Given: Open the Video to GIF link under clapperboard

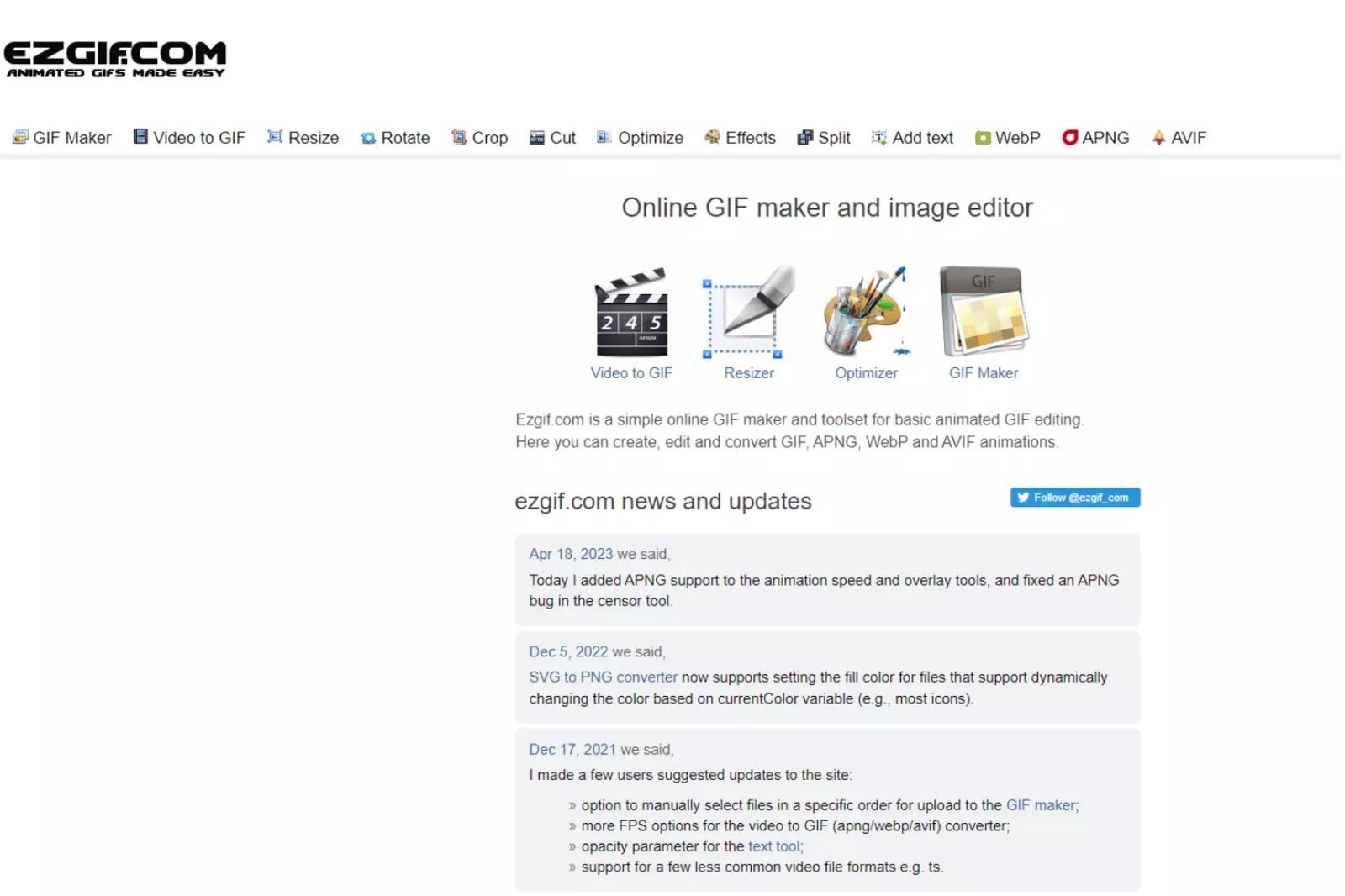Looking at the screenshot, I should pos(631,373).
